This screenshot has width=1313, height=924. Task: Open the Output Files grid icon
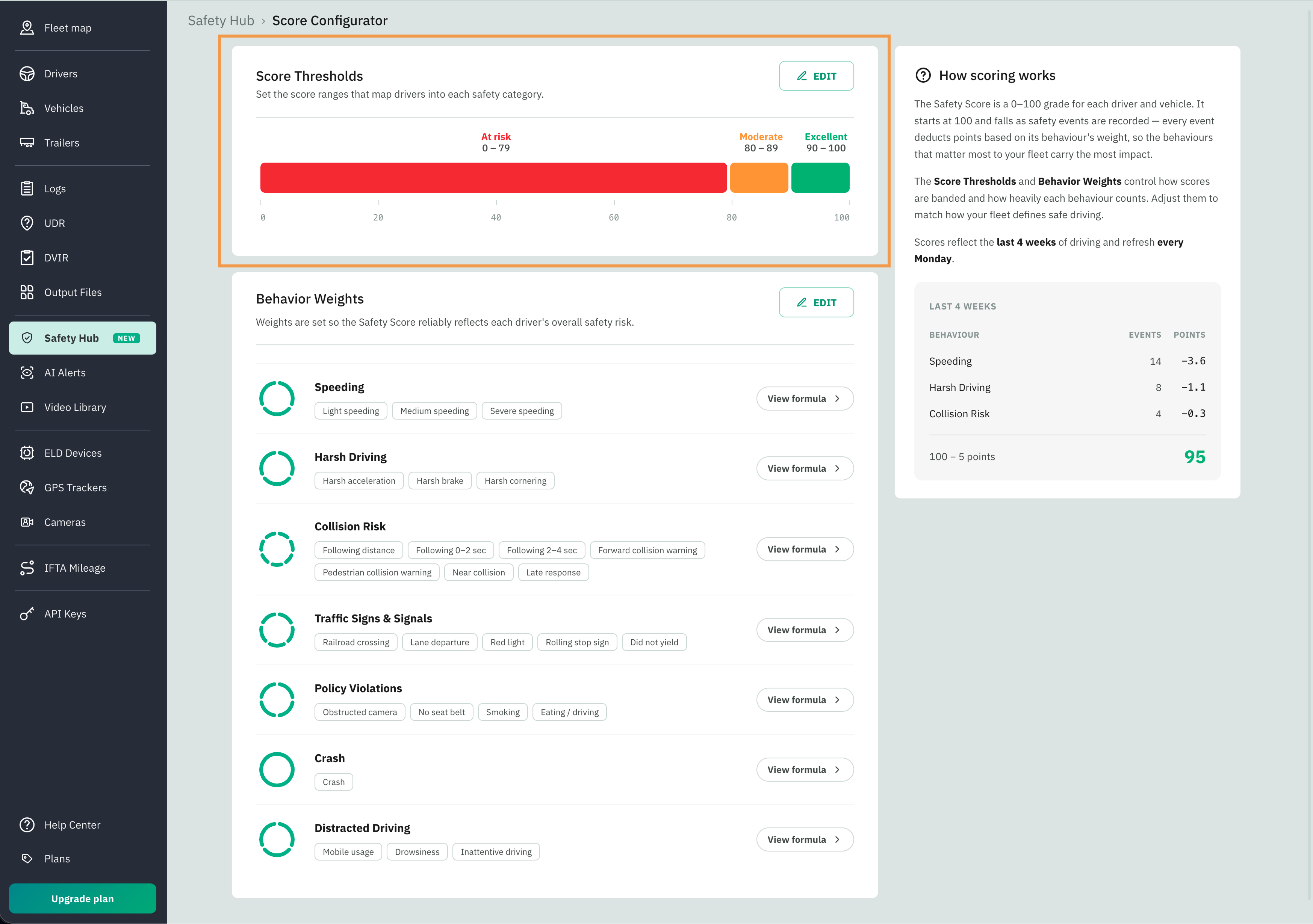tap(27, 292)
